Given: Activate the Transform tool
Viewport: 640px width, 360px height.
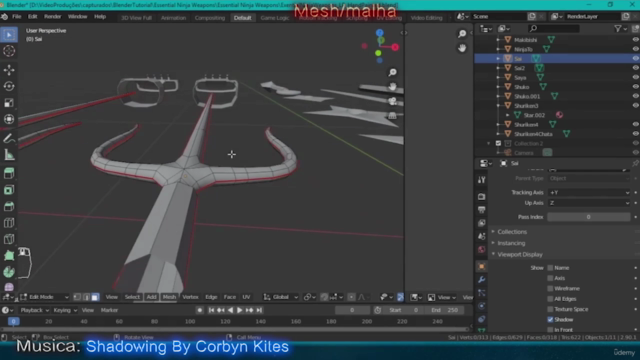Looking at the screenshot, I should click(9, 119).
